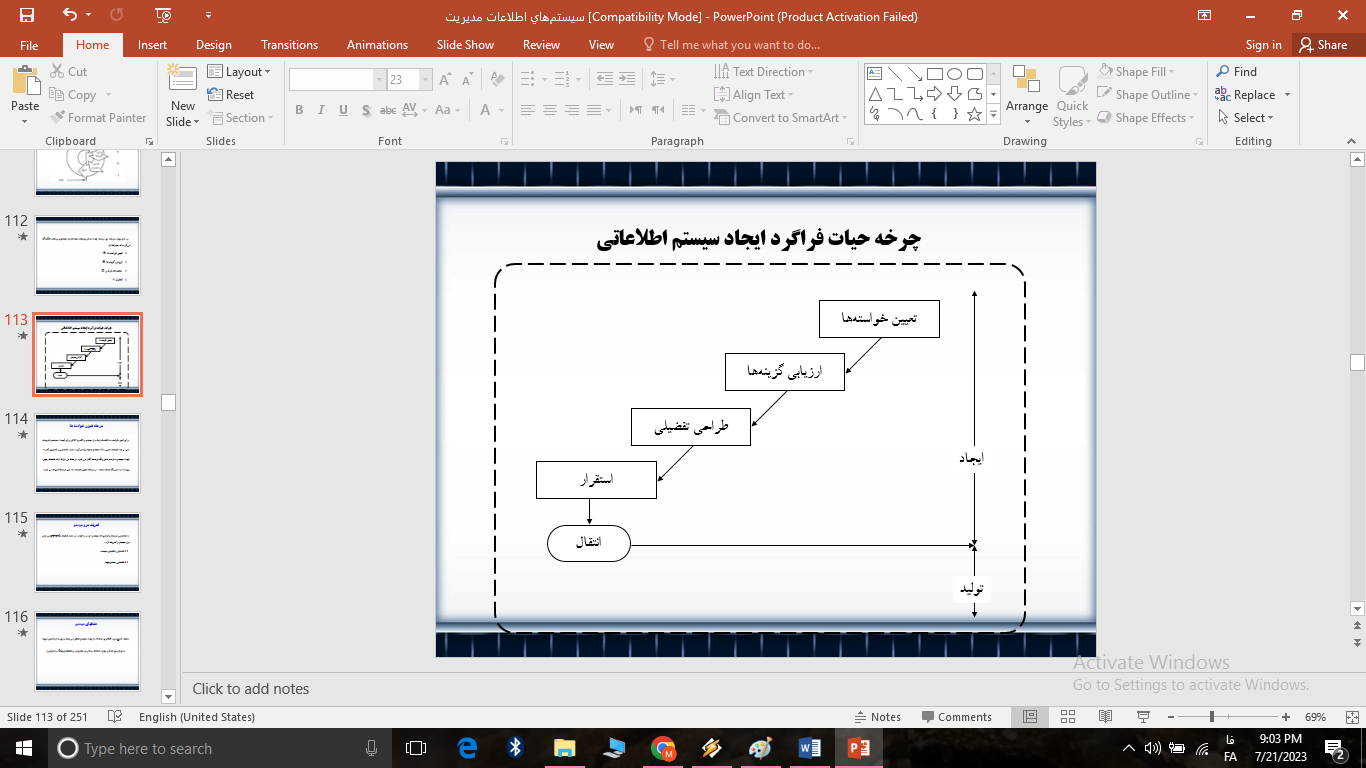Screen dimensions: 1366x768
Task: Toggle Strikethrough formatting
Action: tap(388, 110)
